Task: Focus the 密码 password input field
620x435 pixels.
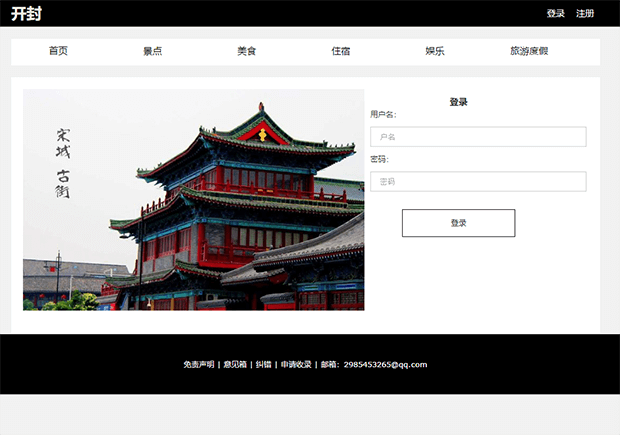Action: coord(478,182)
